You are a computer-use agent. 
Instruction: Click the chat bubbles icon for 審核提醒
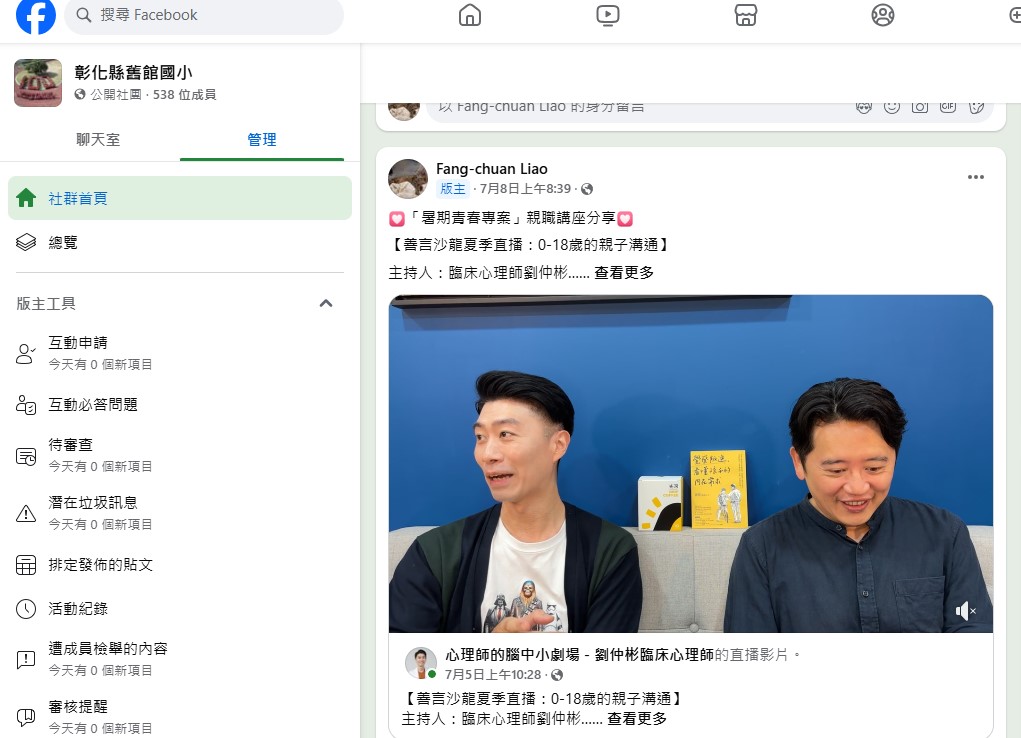[x=26, y=717]
